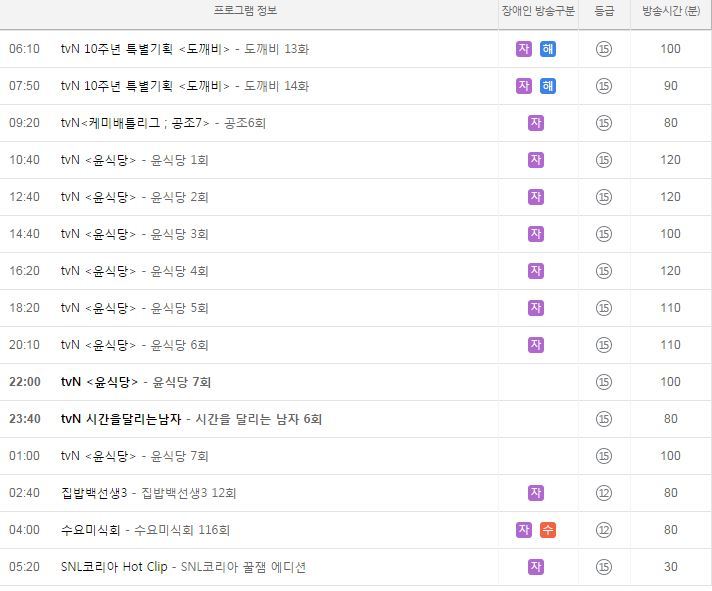Click the purple 자 icon for 수요미식회 116회
Image resolution: width=712 pixels, height=591 pixels.
click(524, 530)
